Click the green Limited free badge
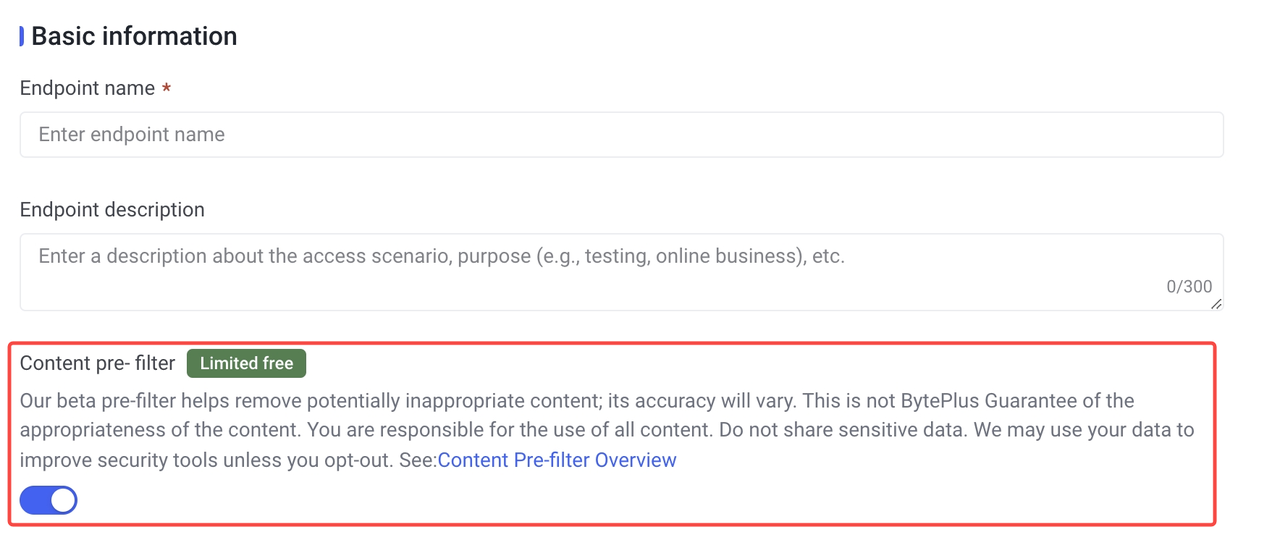The height and width of the screenshot is (540, 1280). (x=246, y=363)
